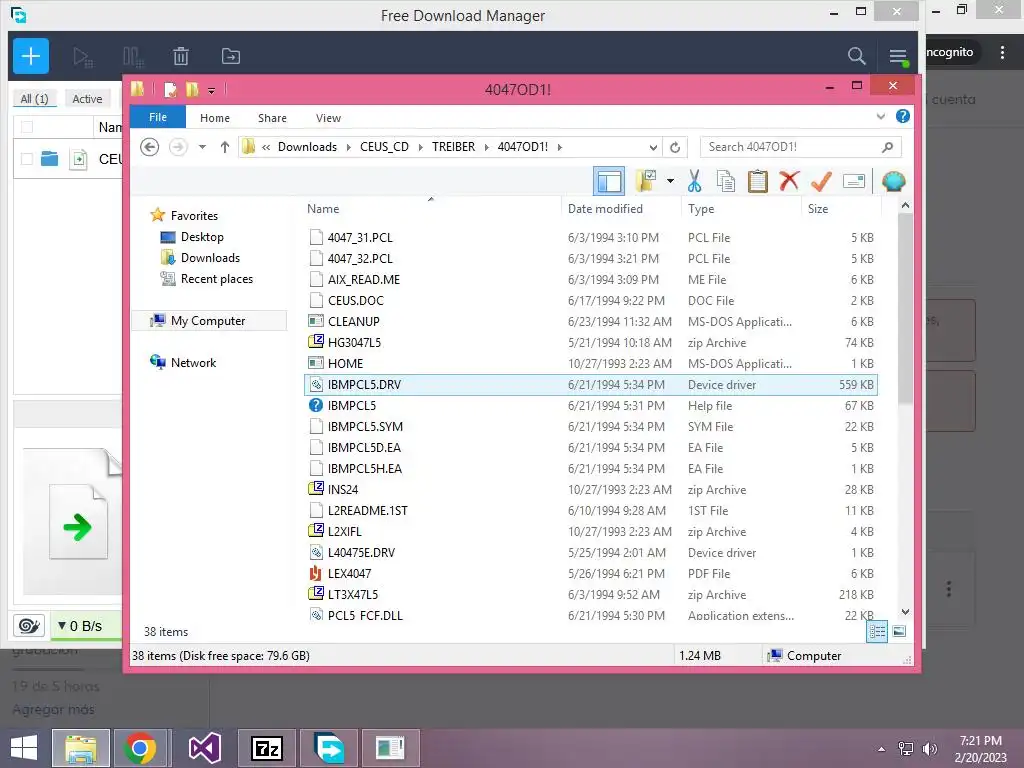This screenshot has height=768, width=1024.
Task: Select My Computer in navigation pane
Action: pyautogui.click(x=208, y=321)
